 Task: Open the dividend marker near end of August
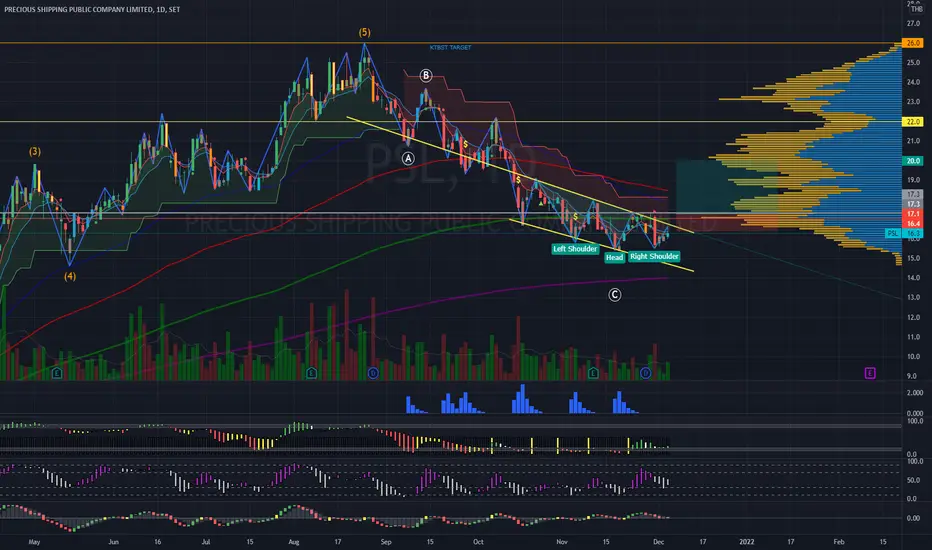coord(373,373)
